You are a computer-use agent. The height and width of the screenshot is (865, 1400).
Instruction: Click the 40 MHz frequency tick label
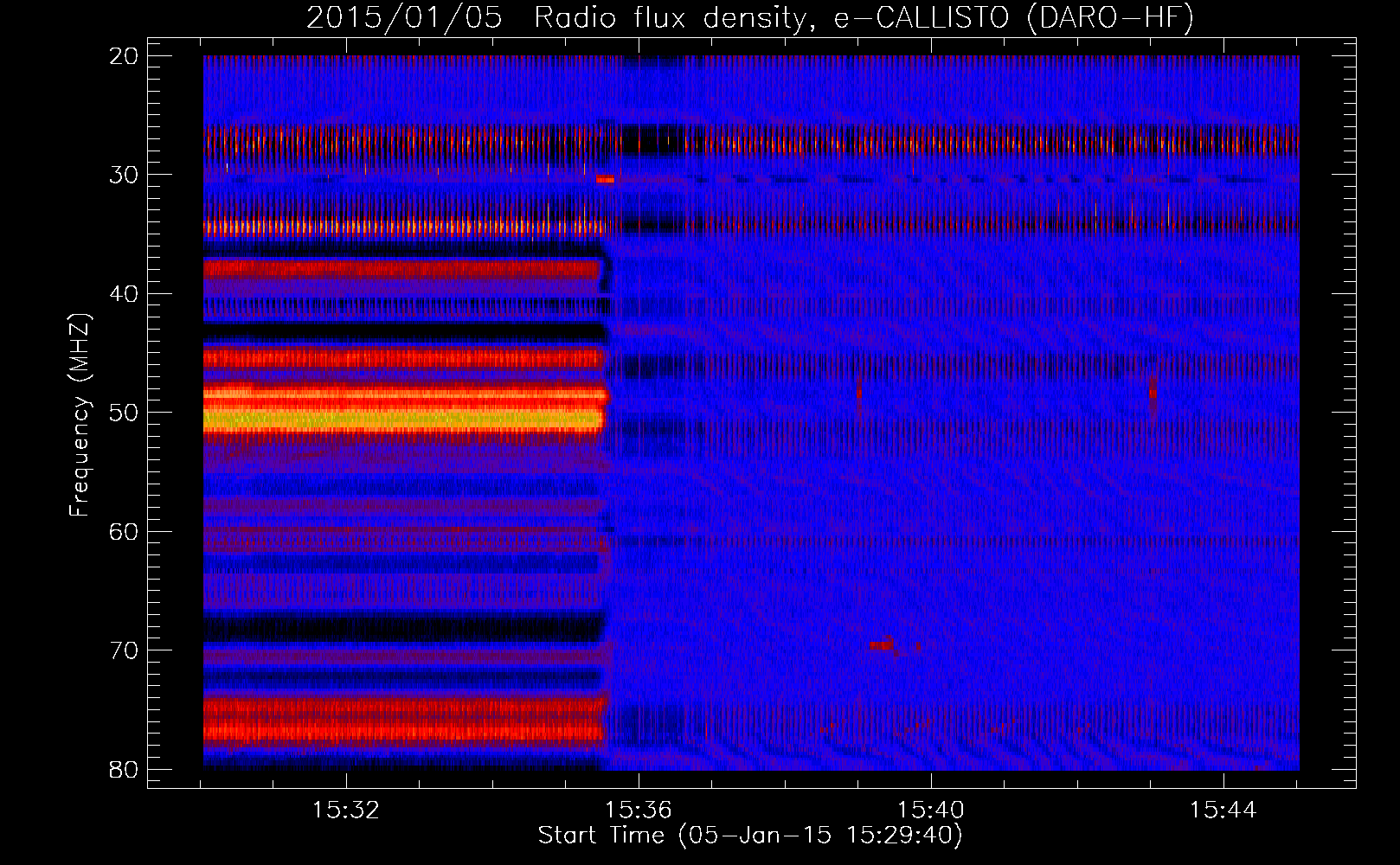click(124, 294)
